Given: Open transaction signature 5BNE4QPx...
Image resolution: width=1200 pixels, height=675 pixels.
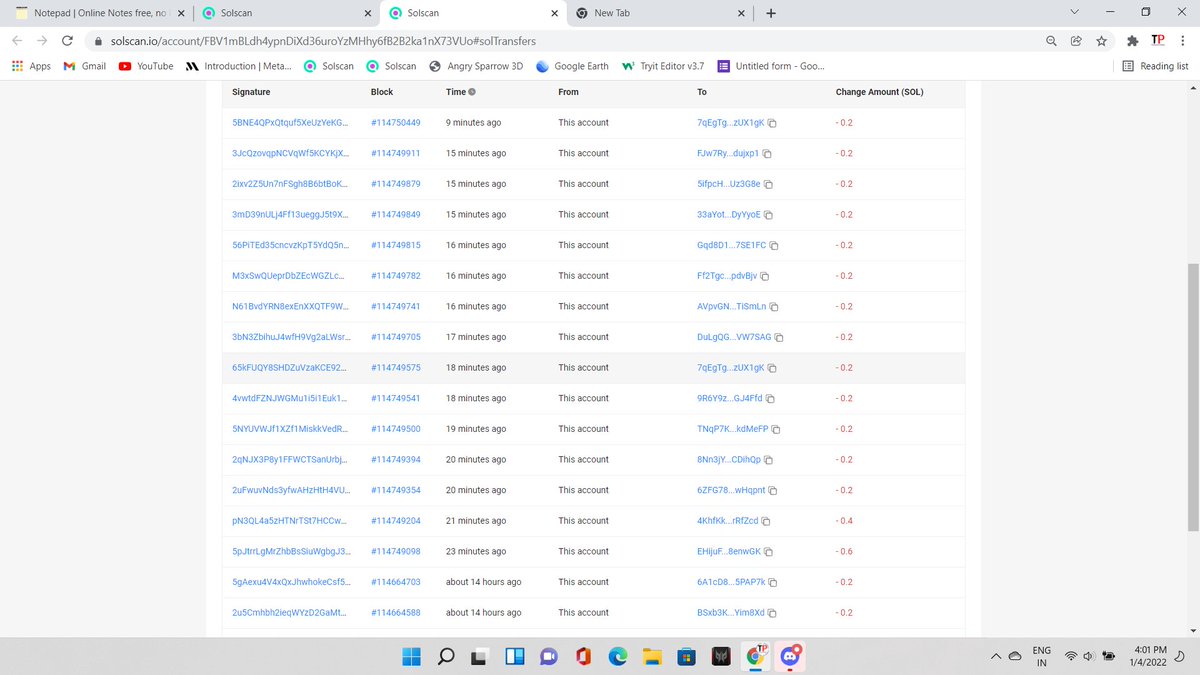Looking at the screenshot, I should coord(291,122).
